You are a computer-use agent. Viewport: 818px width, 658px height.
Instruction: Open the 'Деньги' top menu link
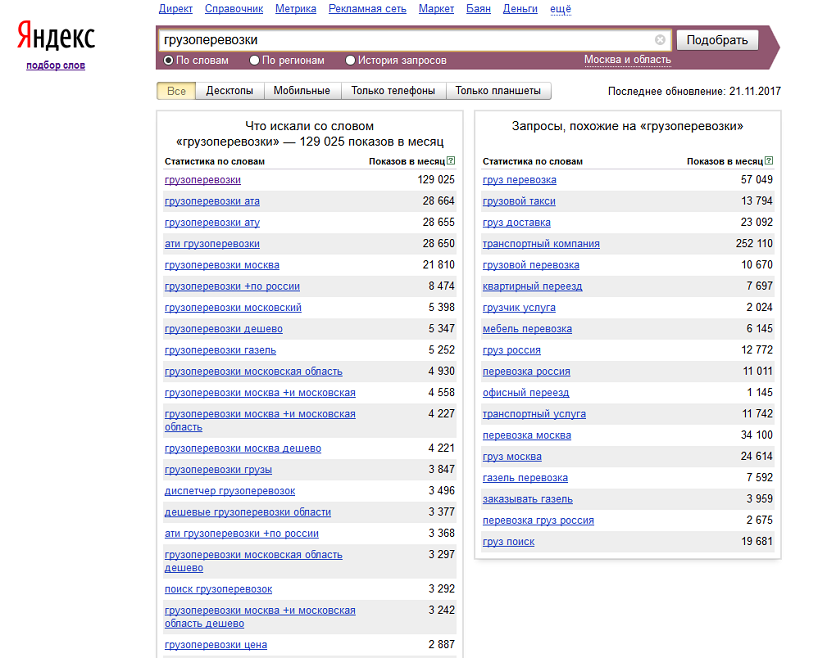(x=520, y=9)
